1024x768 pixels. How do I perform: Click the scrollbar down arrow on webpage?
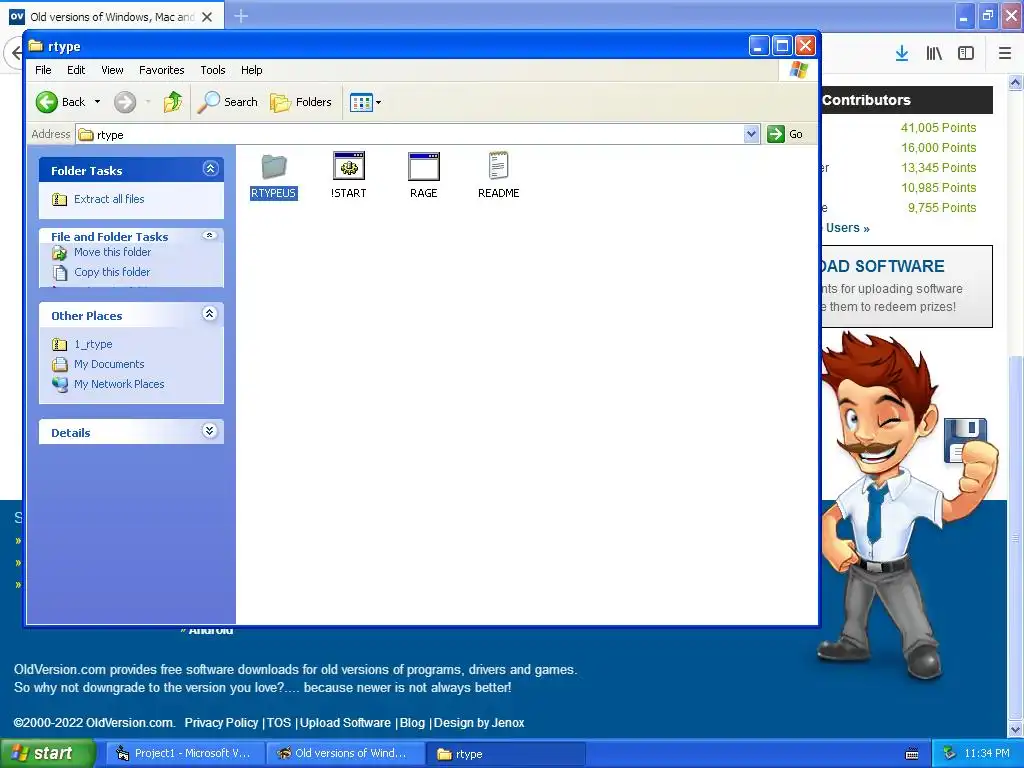(x=1016, y=730)
